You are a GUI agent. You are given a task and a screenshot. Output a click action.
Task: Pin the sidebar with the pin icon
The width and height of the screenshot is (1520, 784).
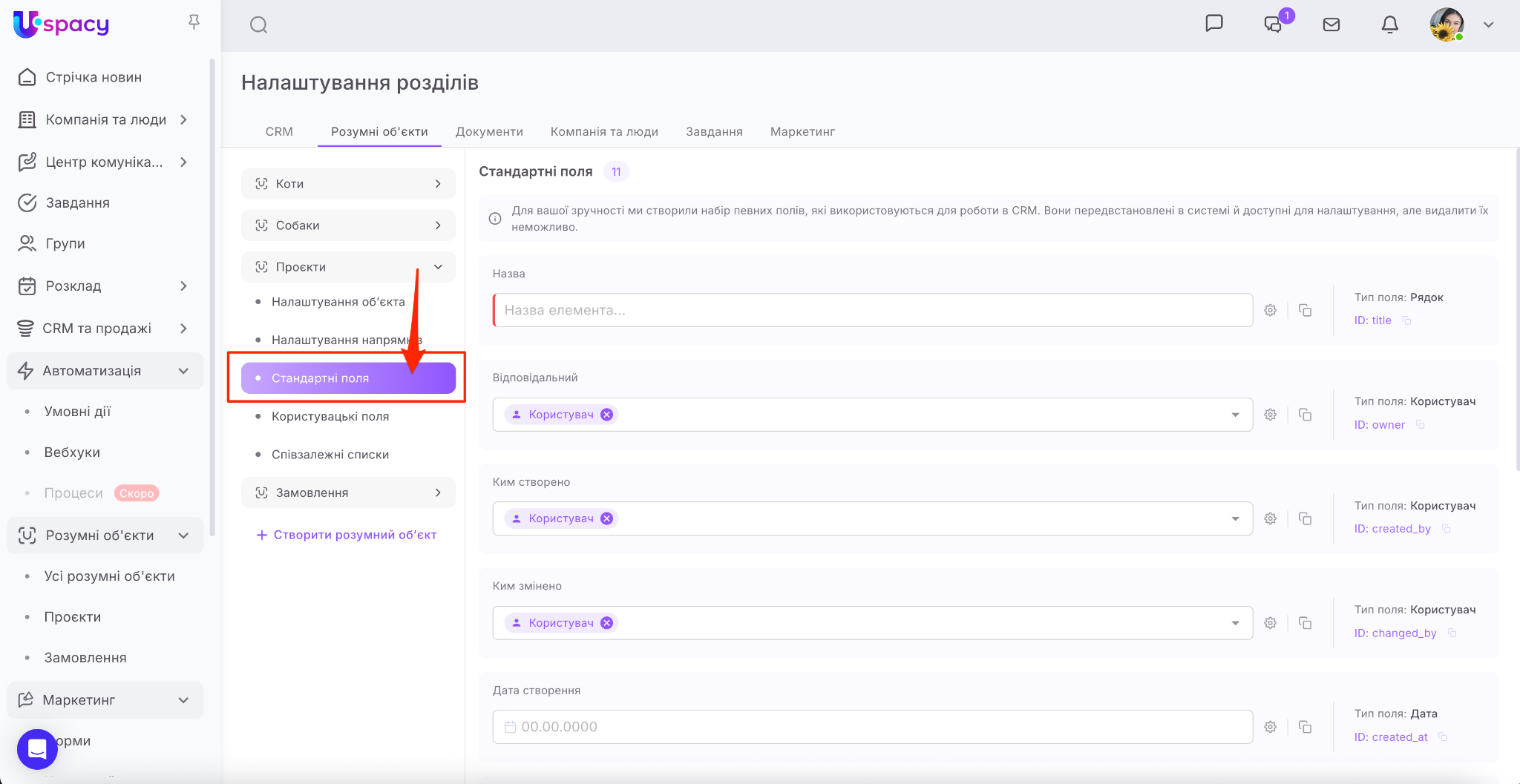click(194, 22)
